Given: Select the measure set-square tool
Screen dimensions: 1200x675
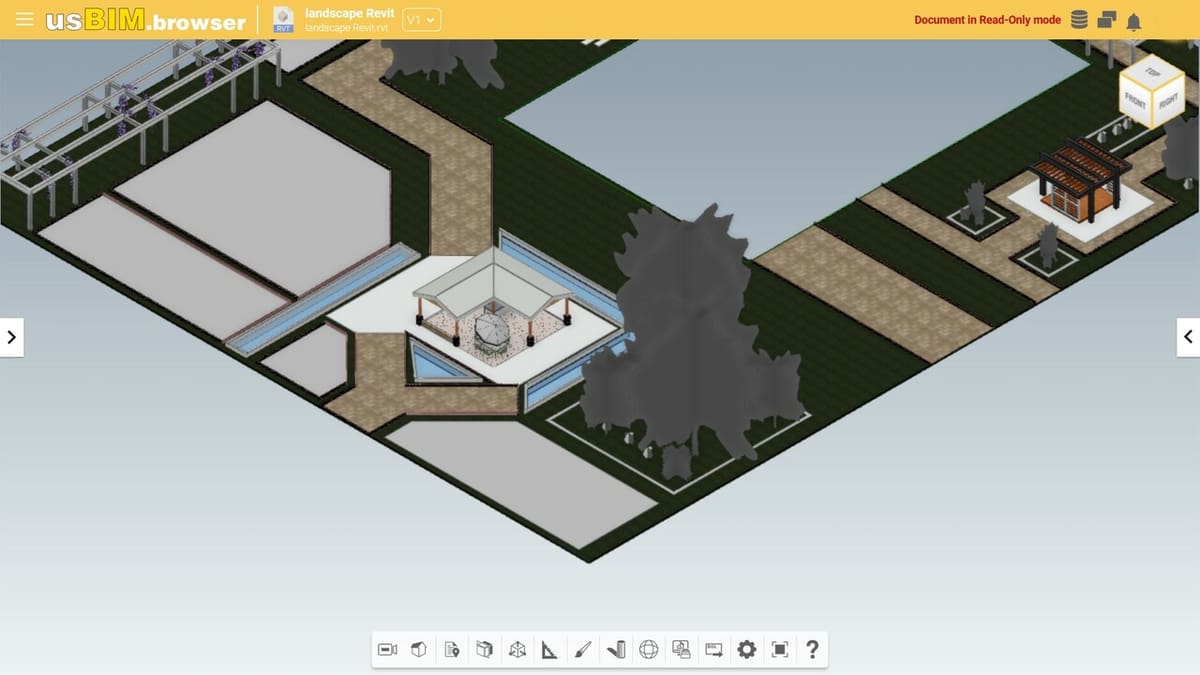Looking at the screenshot, I should 550,650.
